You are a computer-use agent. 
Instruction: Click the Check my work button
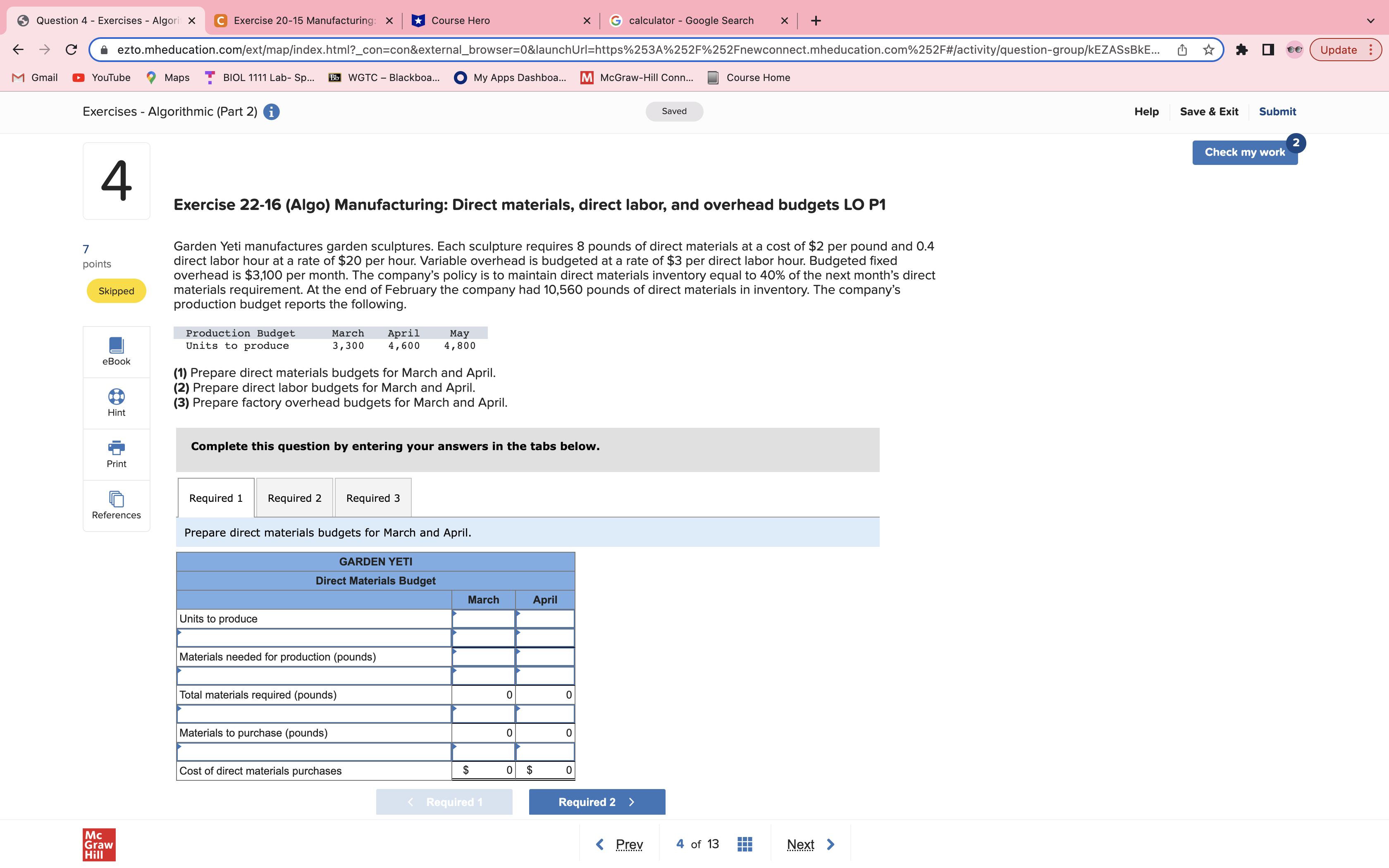pos(1244,152)
